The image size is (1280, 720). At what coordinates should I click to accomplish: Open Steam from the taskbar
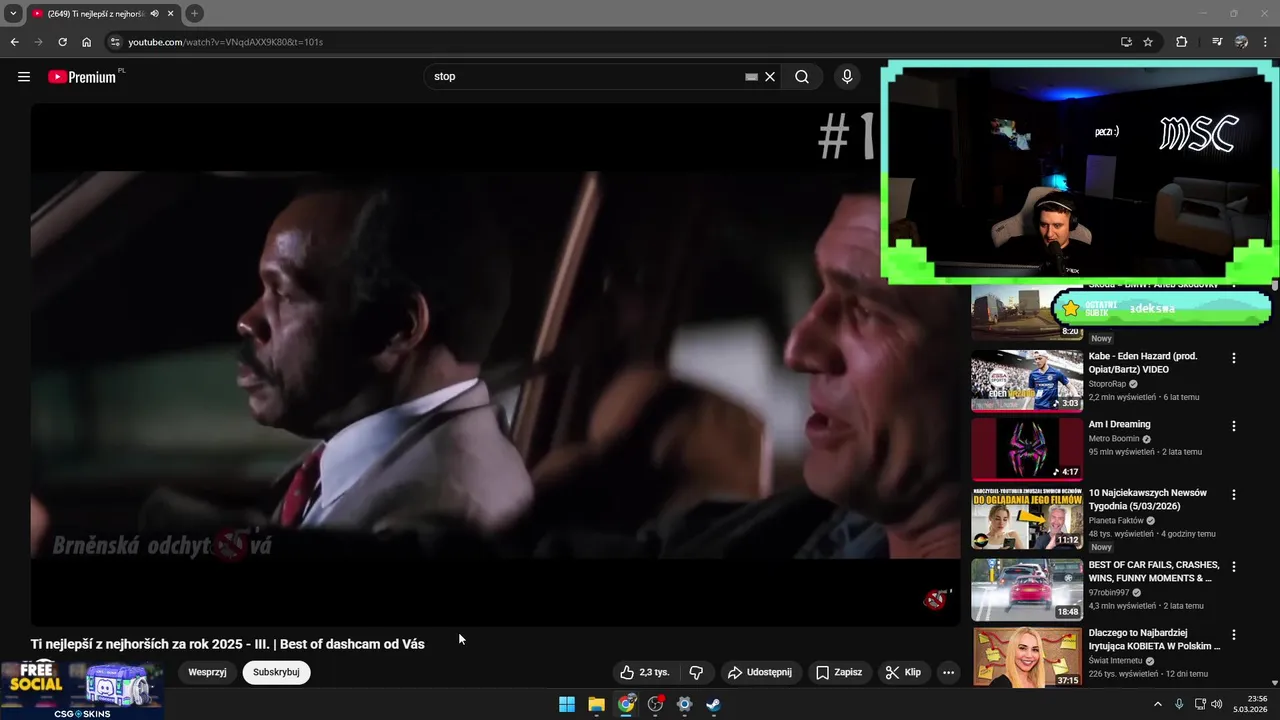pos(713,704)
